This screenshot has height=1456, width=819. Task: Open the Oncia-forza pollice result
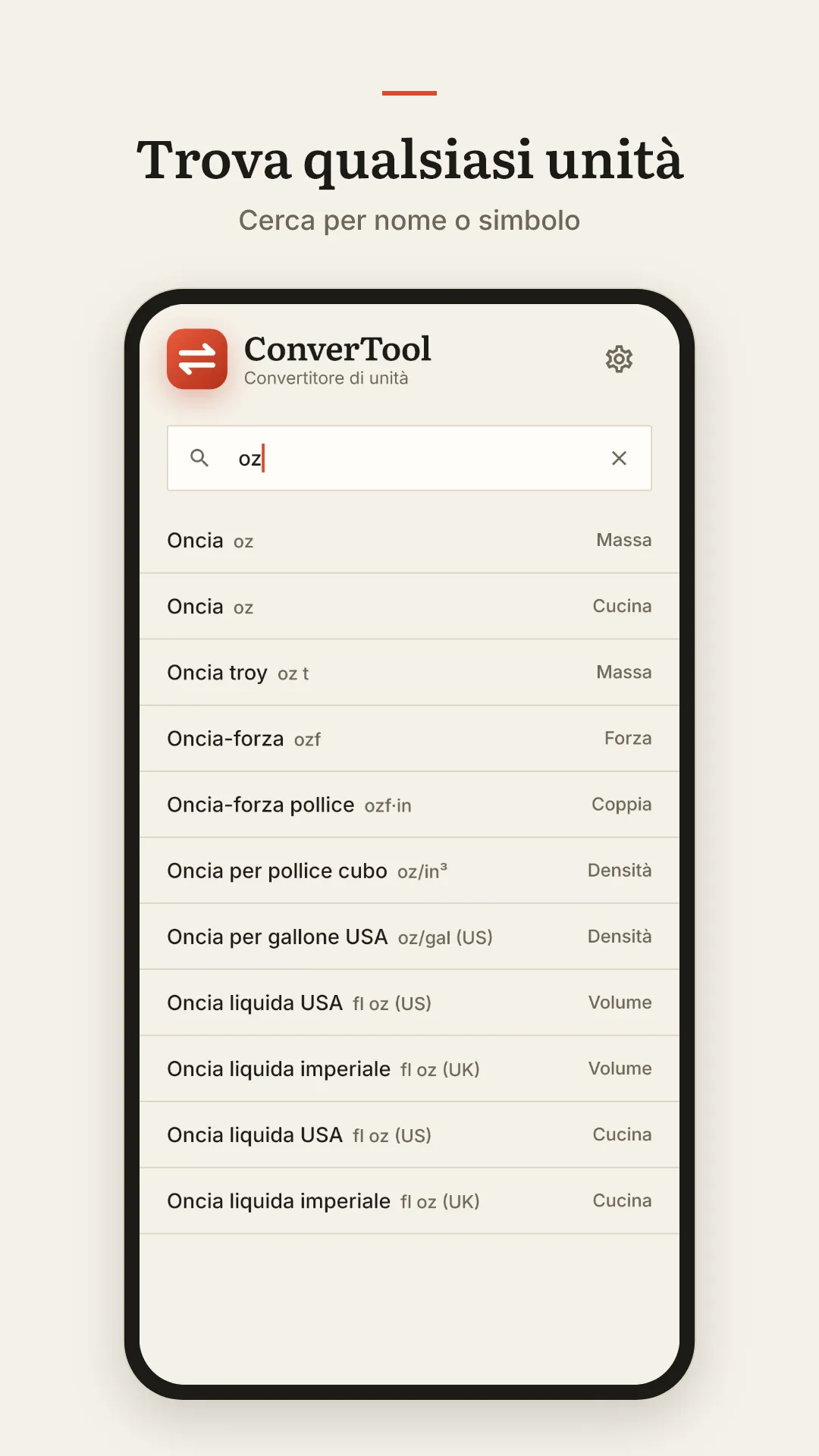point(409,804)
